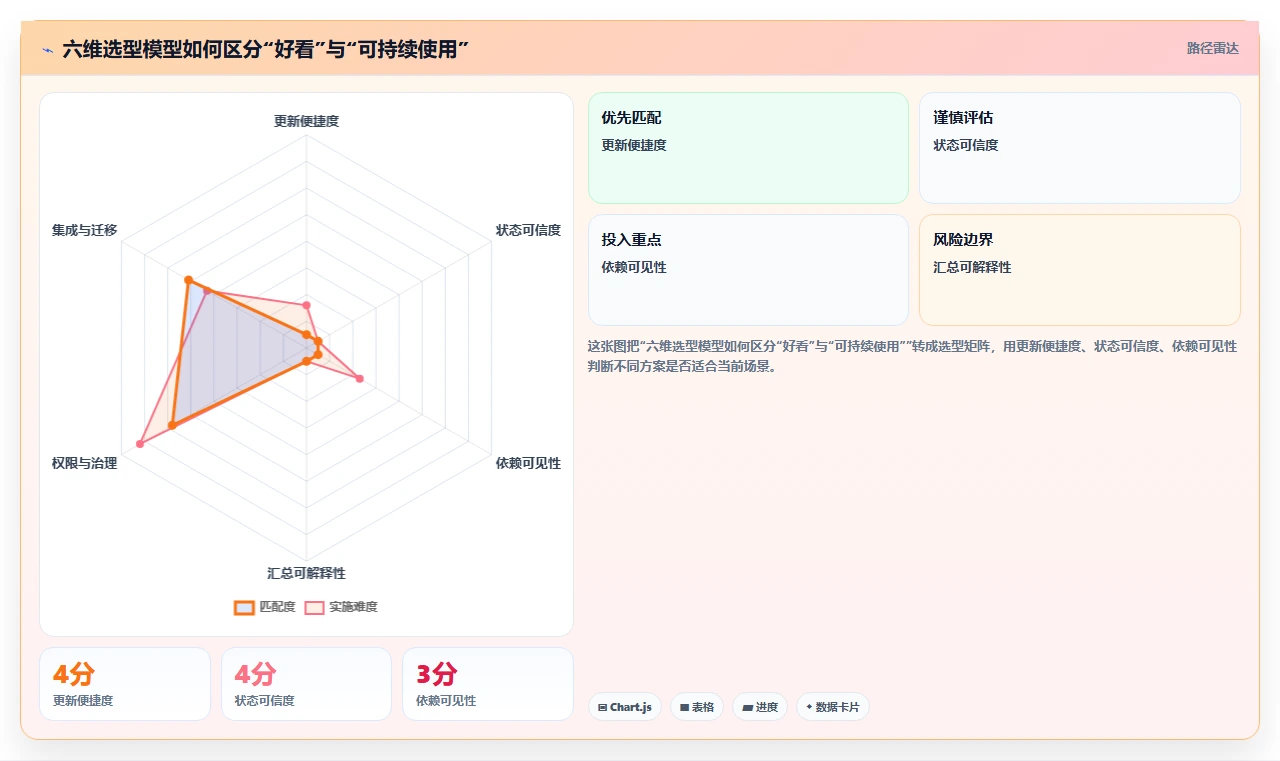The image size is (1280, 761).
Task: Toggle the 实施难度 legend entry
Action: (x=341, y=607)
